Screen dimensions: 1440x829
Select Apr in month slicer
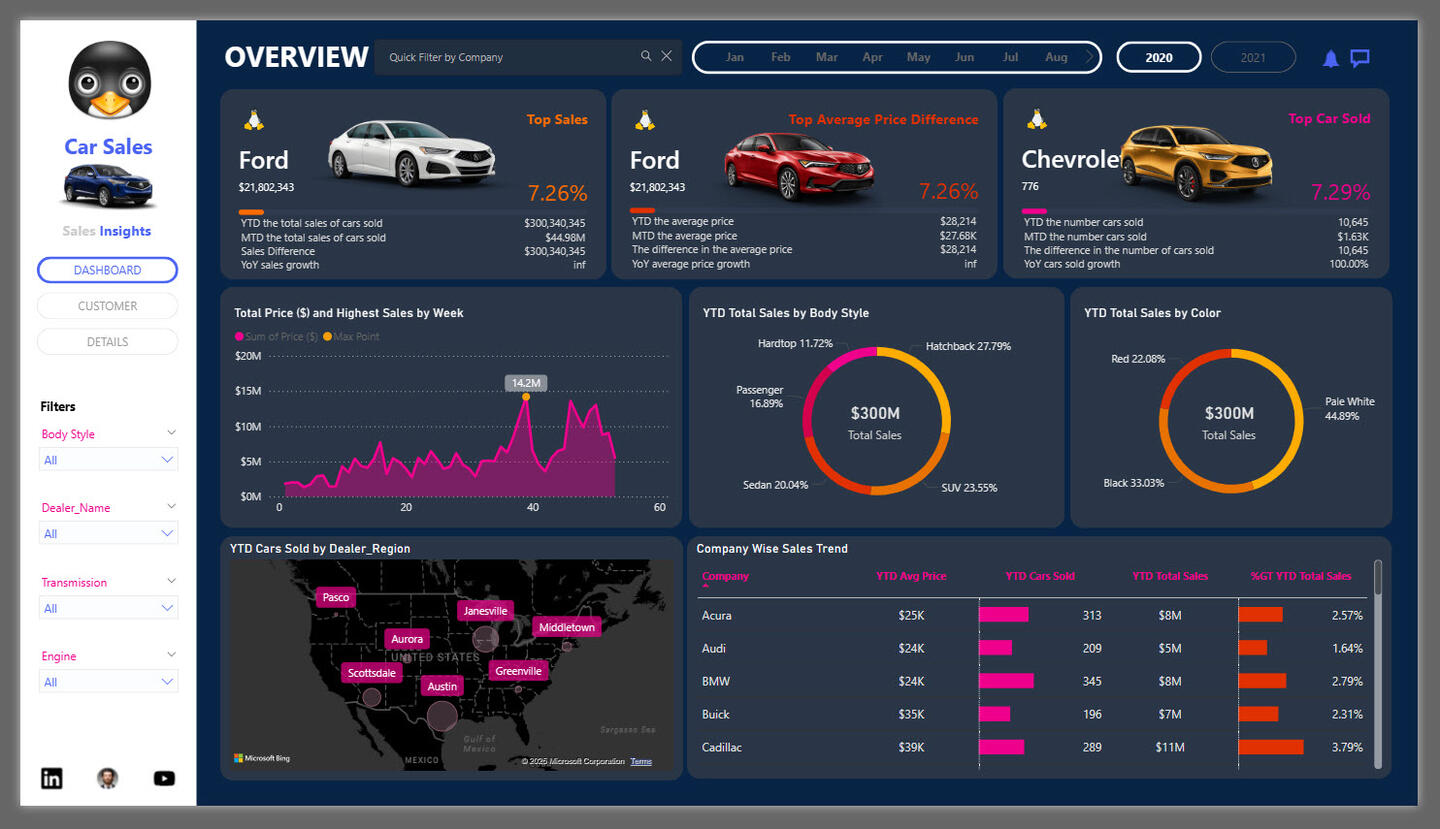[x=873, y=57]
